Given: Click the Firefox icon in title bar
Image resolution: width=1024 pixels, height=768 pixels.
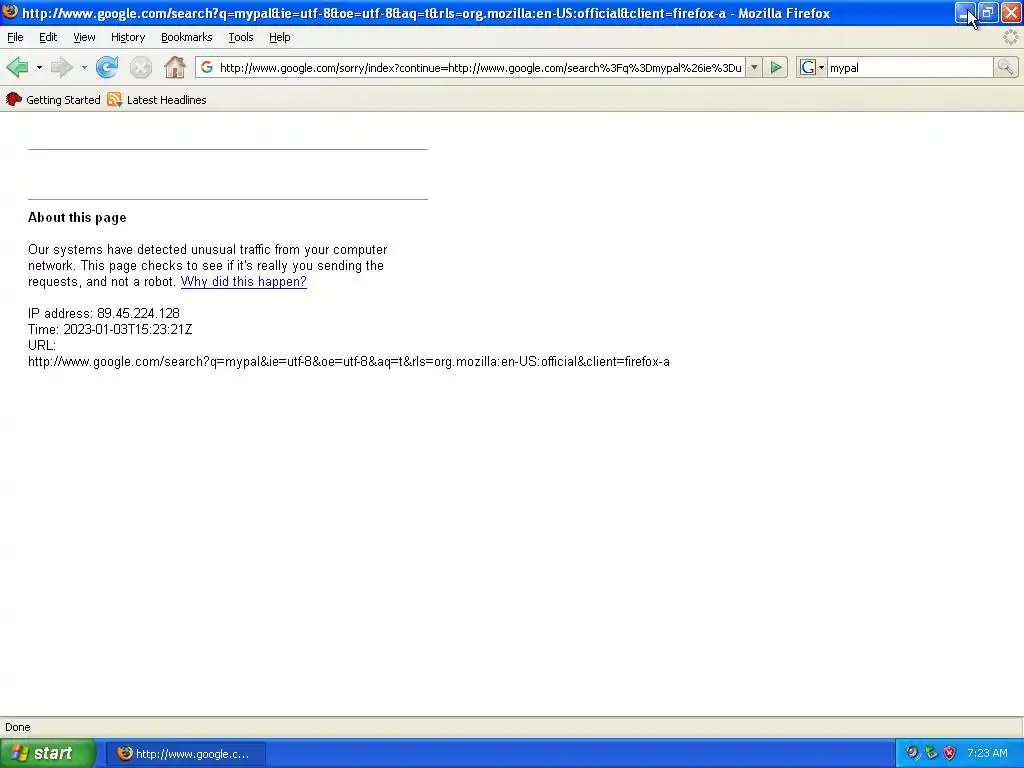Looking at the screenshot, I should point(10,12).
